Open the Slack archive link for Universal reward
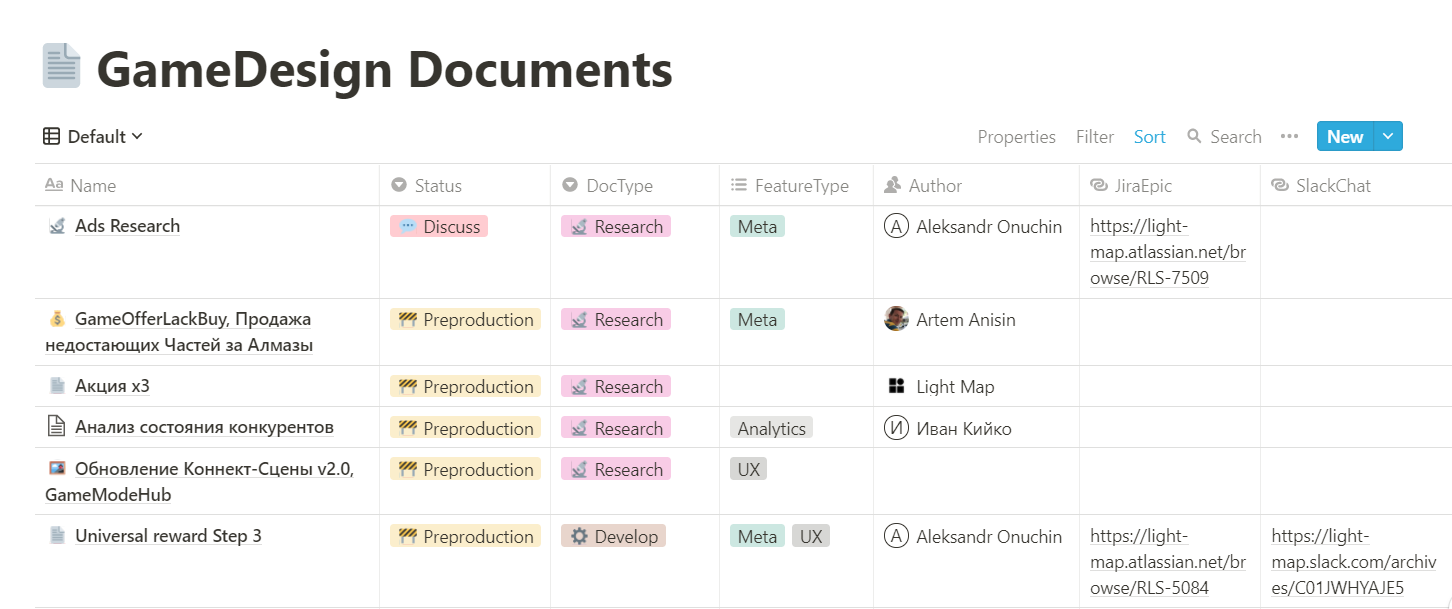Viewport: 1452px width, 609px height. click(1337, 562)
